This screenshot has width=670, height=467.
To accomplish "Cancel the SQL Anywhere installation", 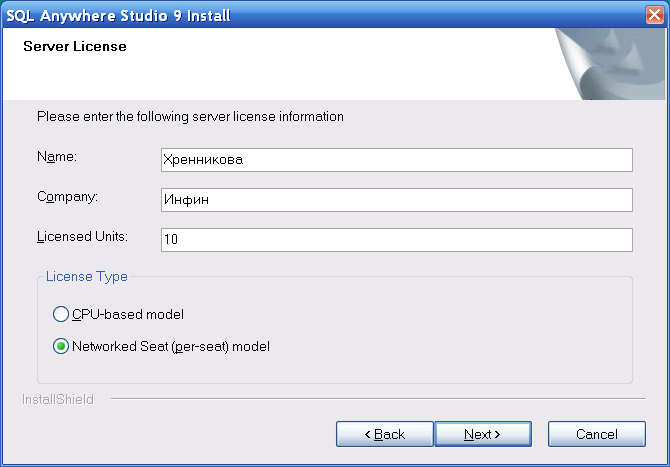I will (x=596, y=434).
